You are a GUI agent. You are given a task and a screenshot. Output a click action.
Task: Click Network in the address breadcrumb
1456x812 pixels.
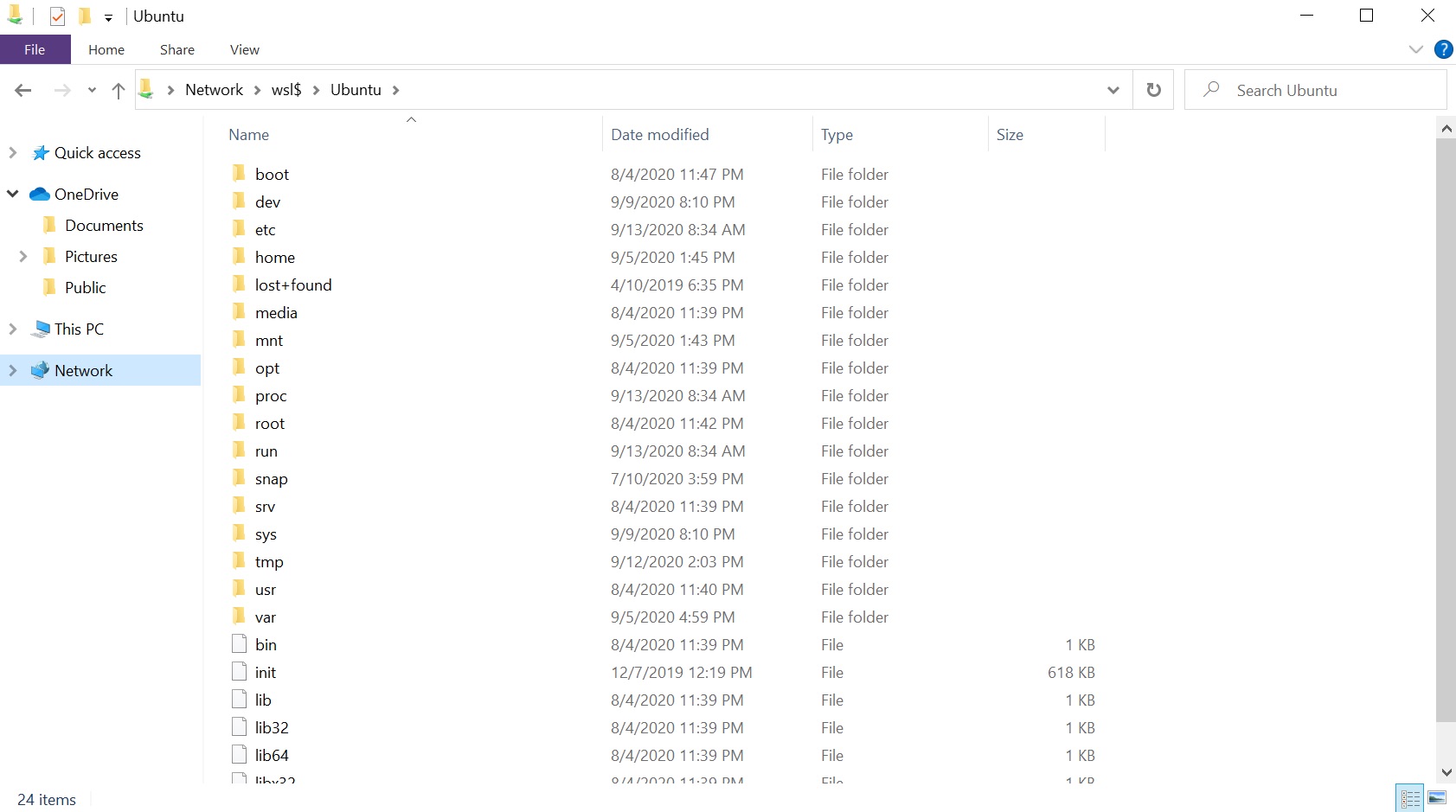tap(214, 90)
